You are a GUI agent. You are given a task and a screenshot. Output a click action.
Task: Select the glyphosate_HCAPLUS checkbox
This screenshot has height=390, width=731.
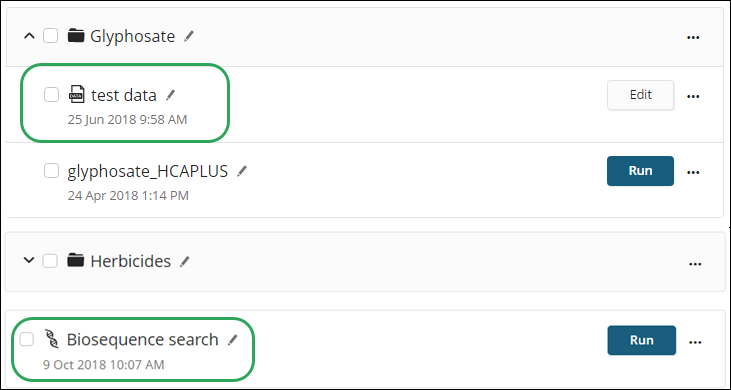point(51,171)
